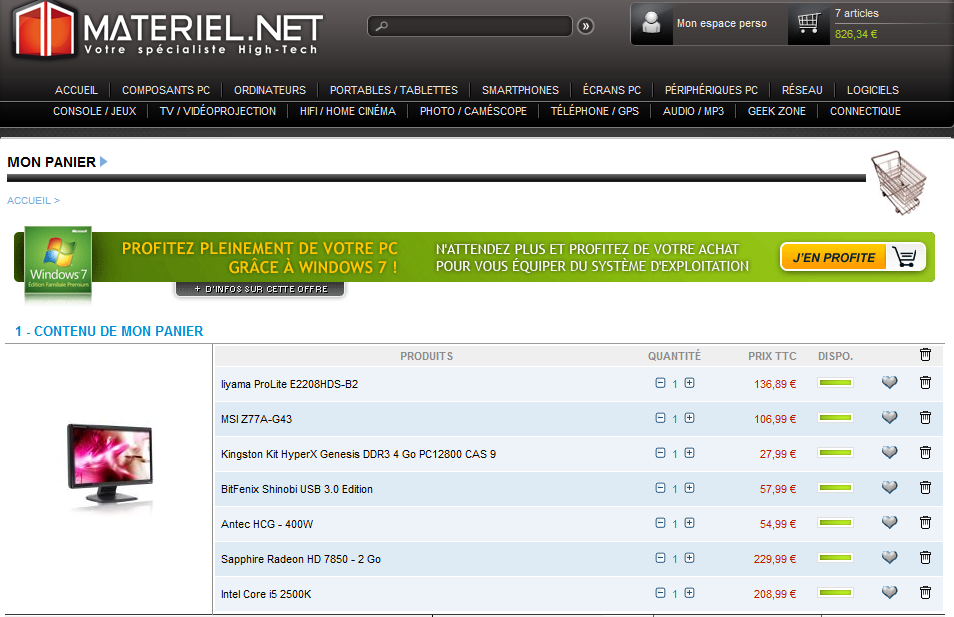Click the Mon espace perso user avatar
Viewport: 954px width, 617px height.
pyautogui.click(x=653, y=24)
